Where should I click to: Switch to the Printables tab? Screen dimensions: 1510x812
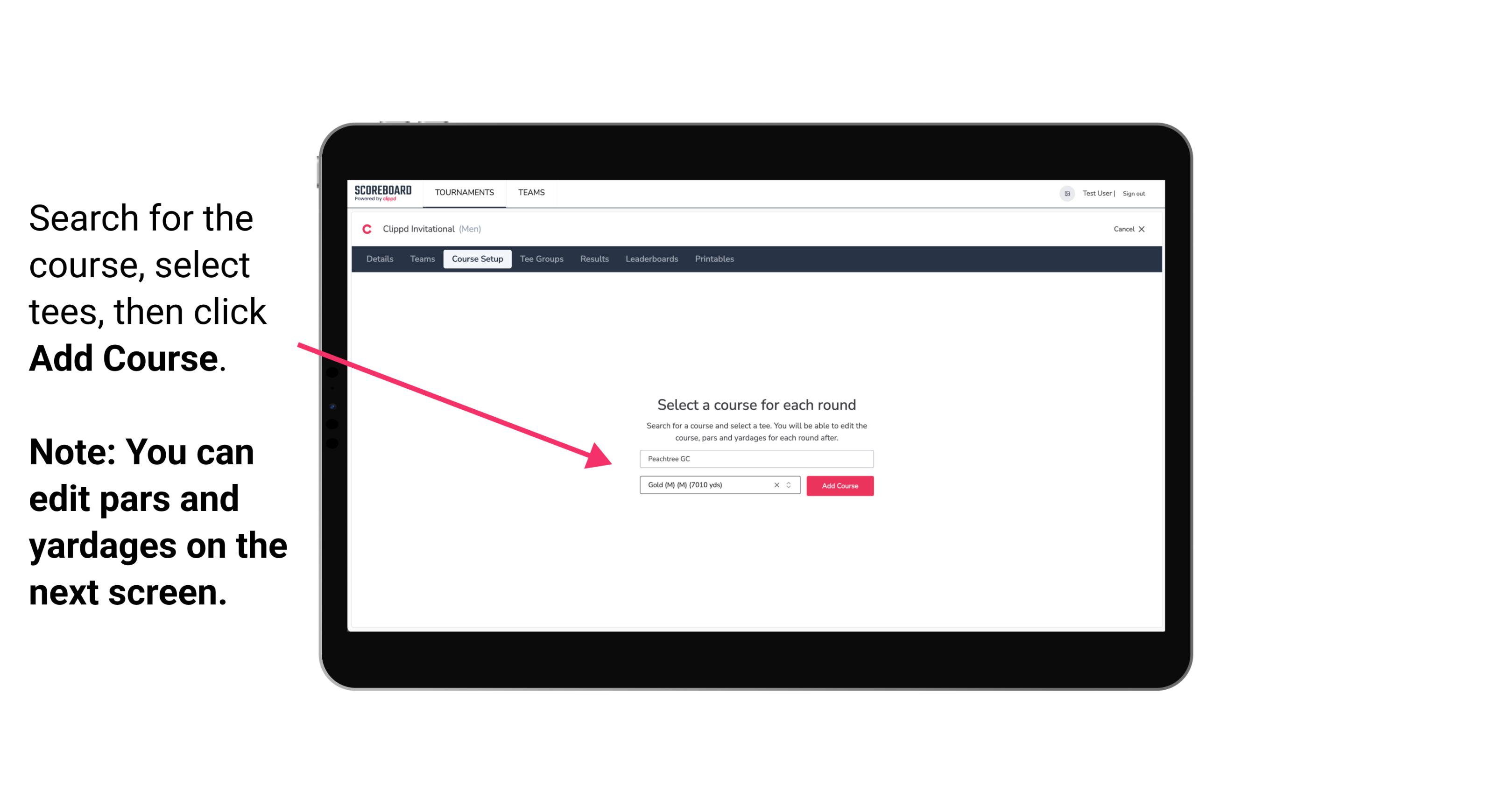point(715,259)
